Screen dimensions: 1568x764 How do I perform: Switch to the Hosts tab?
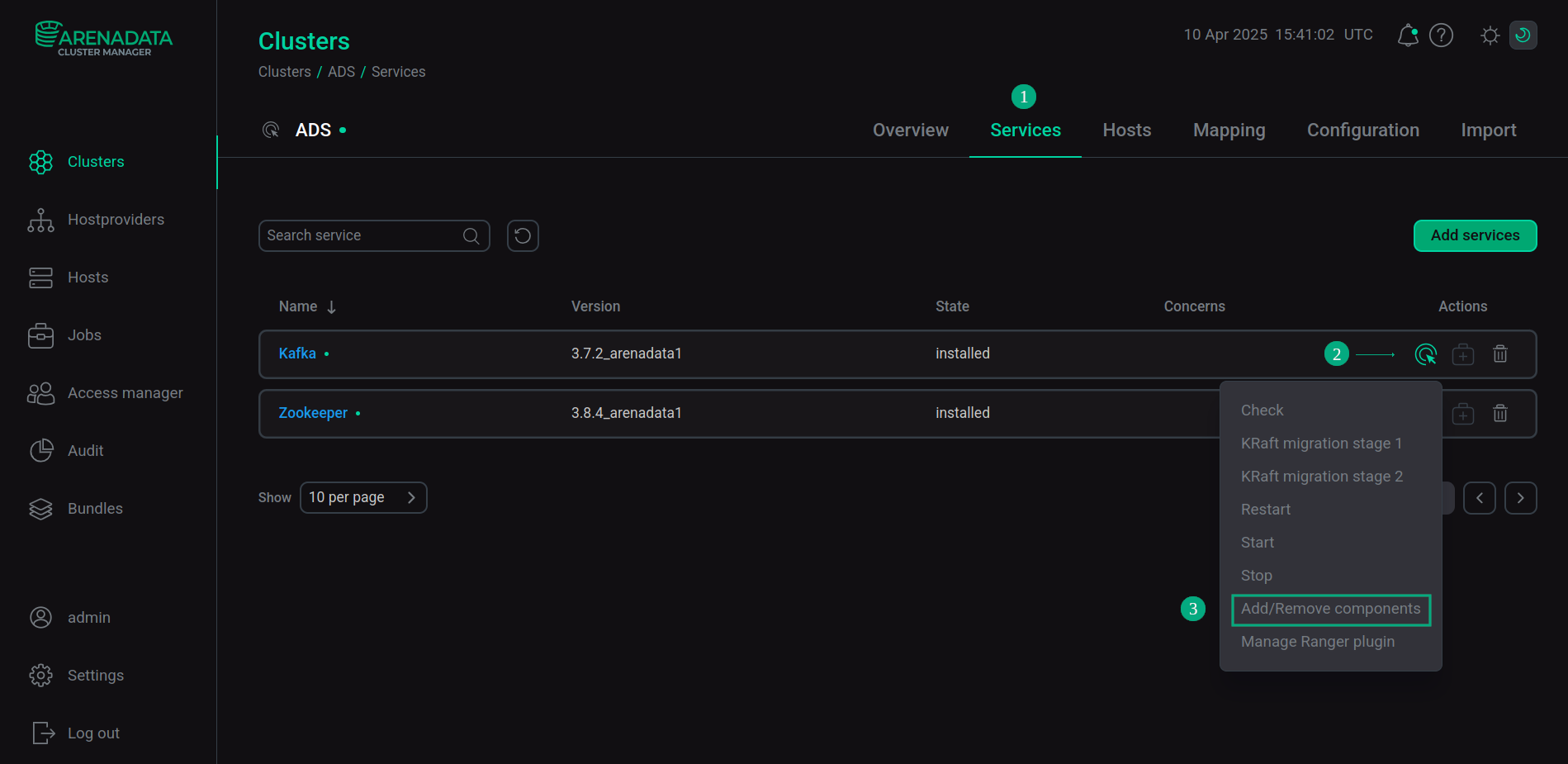coord(1127,130)
